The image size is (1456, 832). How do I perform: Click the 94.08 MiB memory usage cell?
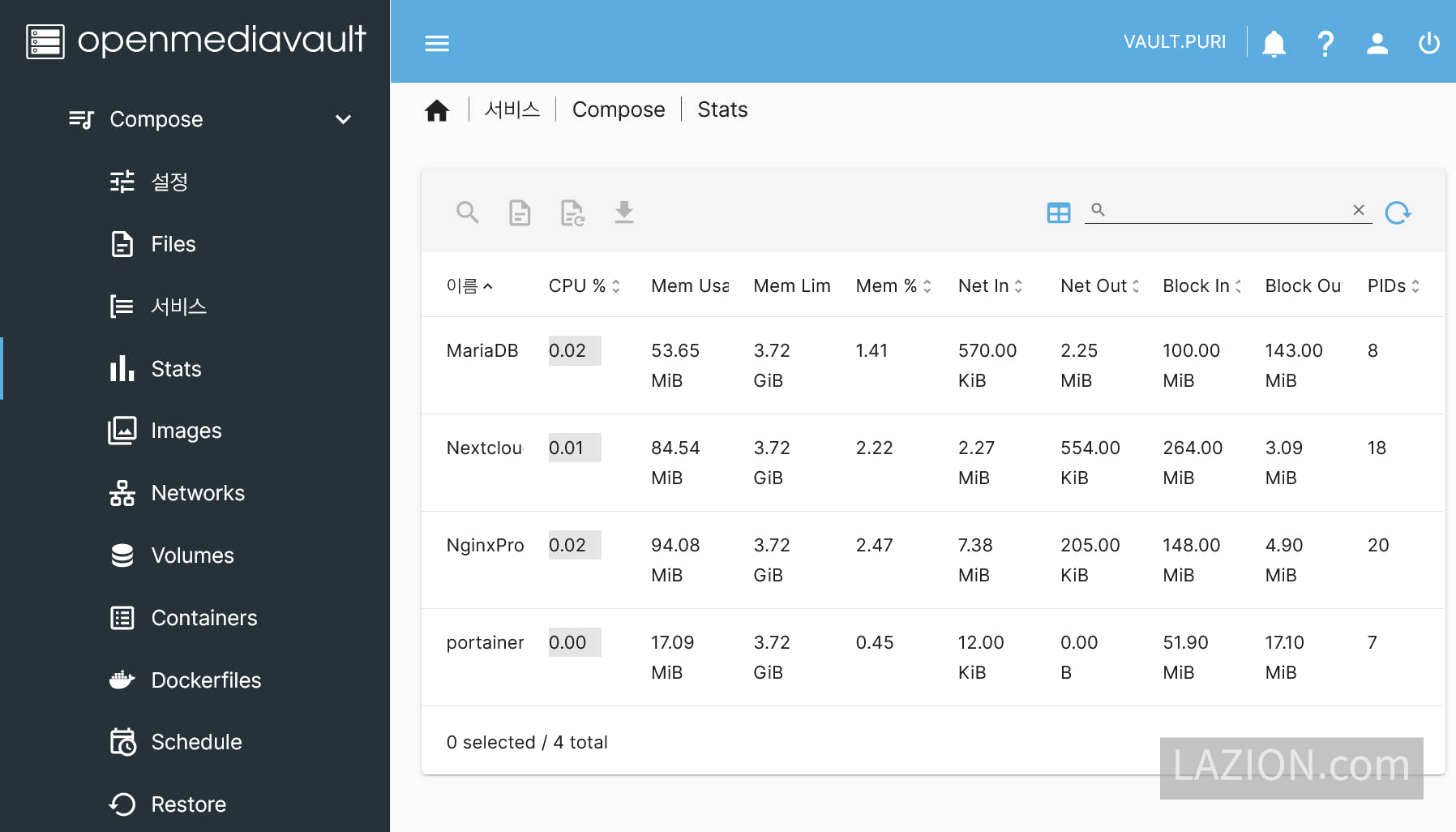pyautogui.click(x=675, y=560)
